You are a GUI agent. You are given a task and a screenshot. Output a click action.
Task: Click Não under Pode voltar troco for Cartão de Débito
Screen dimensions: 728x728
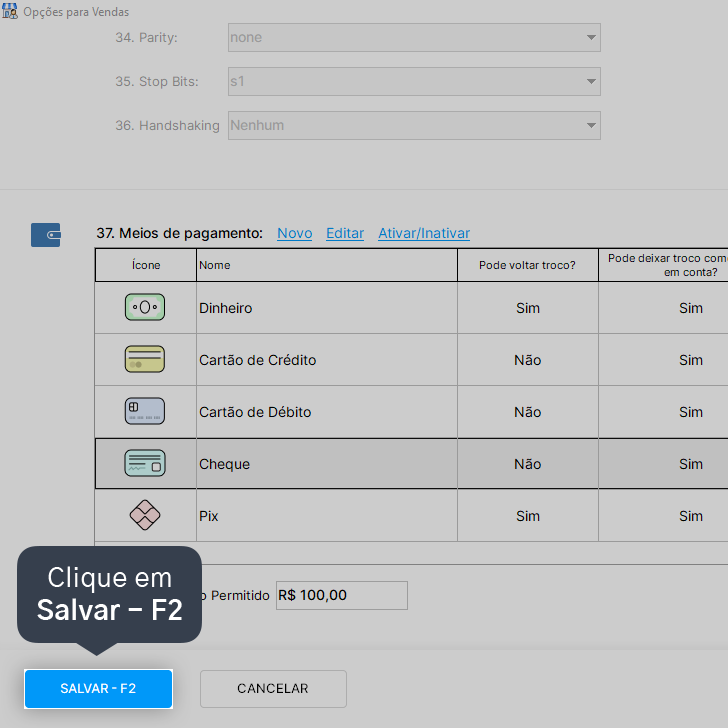click(527, 412)
